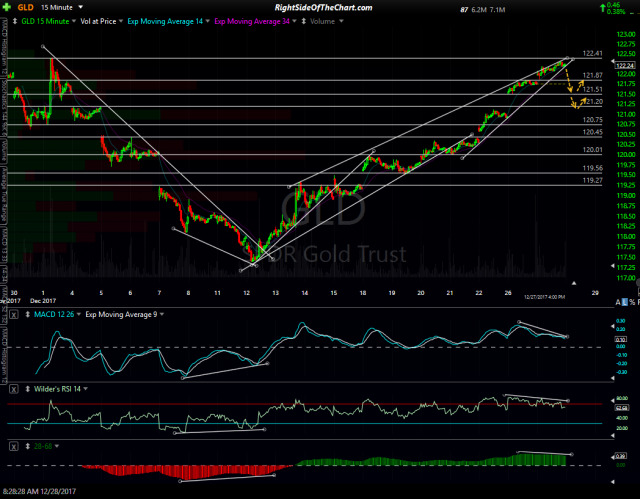The image size is (640, 499).
Task: Close the Wilder's RSI 14 pane
Action: (x=14, y=389)
